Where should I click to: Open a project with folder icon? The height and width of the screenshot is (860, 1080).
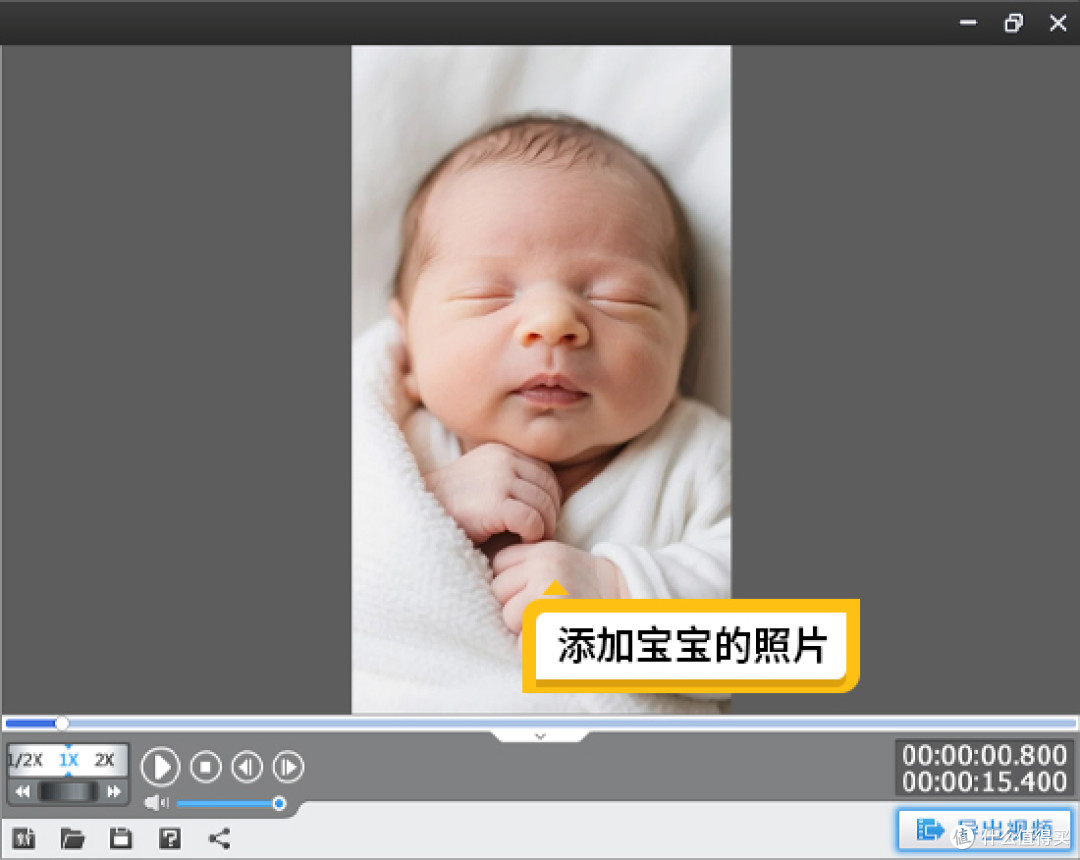click(72, 839)
